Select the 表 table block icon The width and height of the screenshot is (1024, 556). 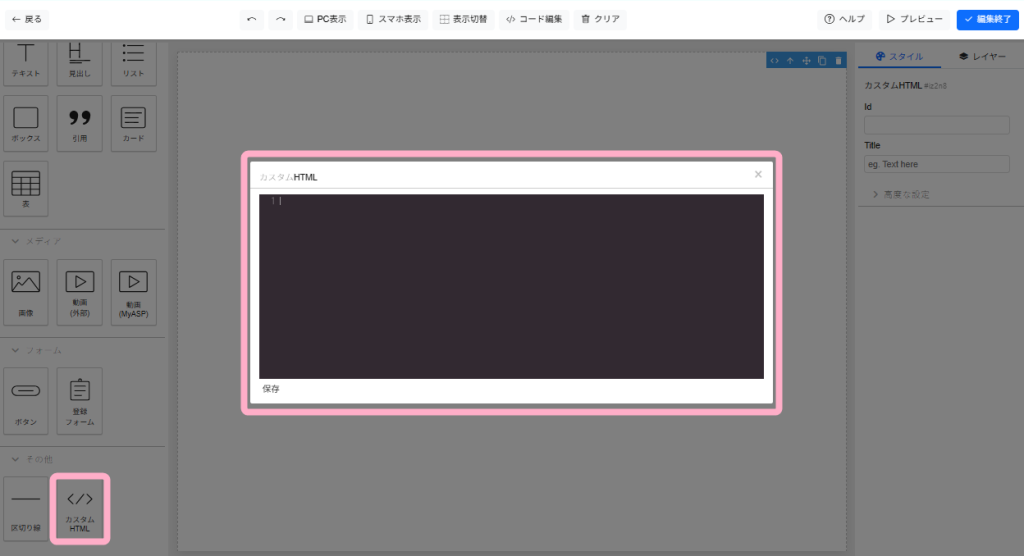tap(25, 189)
